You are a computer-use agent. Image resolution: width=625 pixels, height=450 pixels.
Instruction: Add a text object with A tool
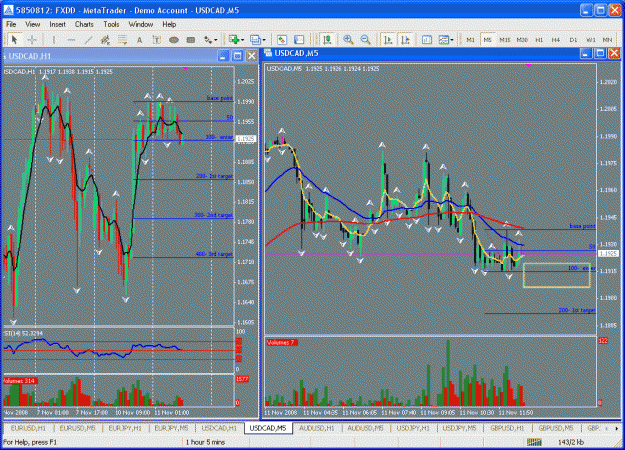pyautogui.click(x=139, y=40)
